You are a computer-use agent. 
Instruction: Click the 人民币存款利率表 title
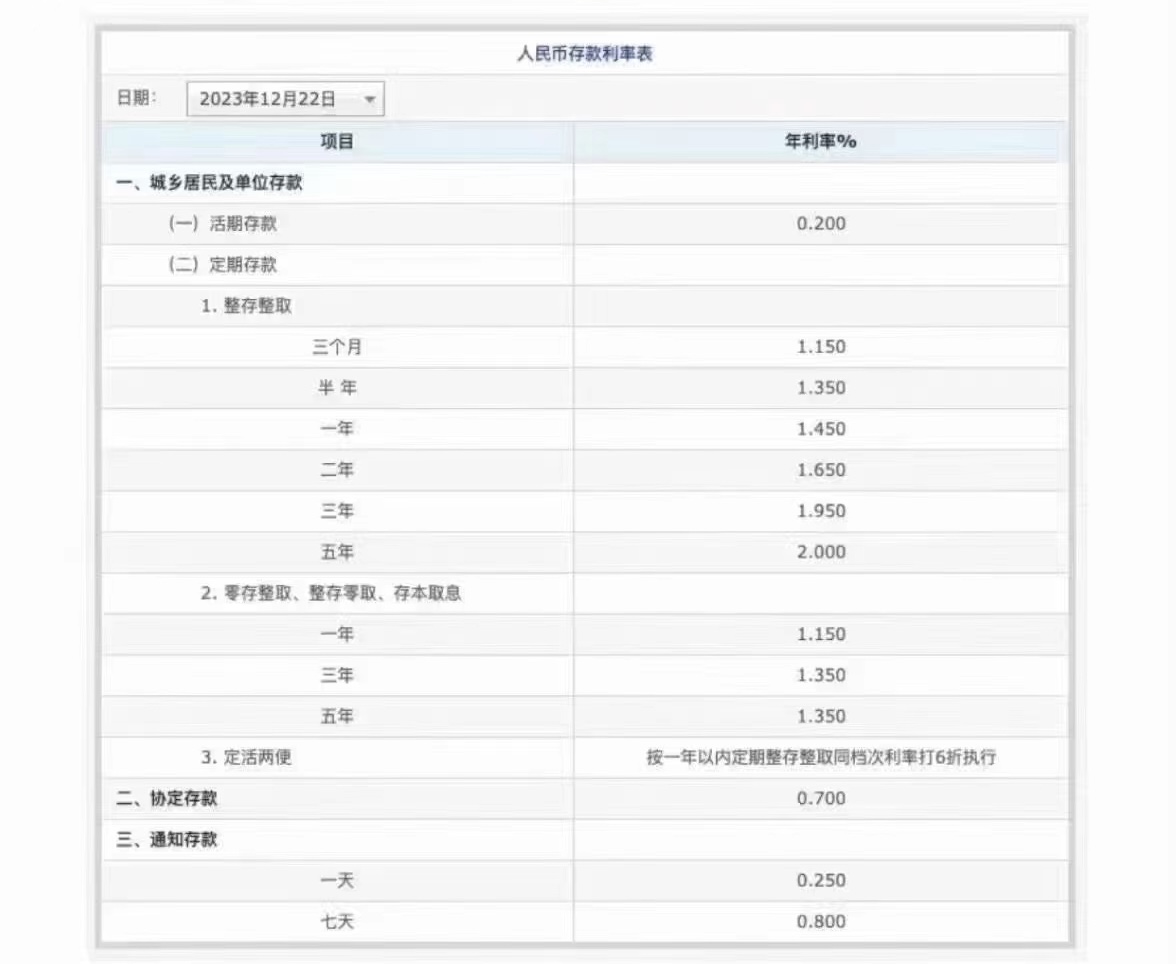pos(585,54)
